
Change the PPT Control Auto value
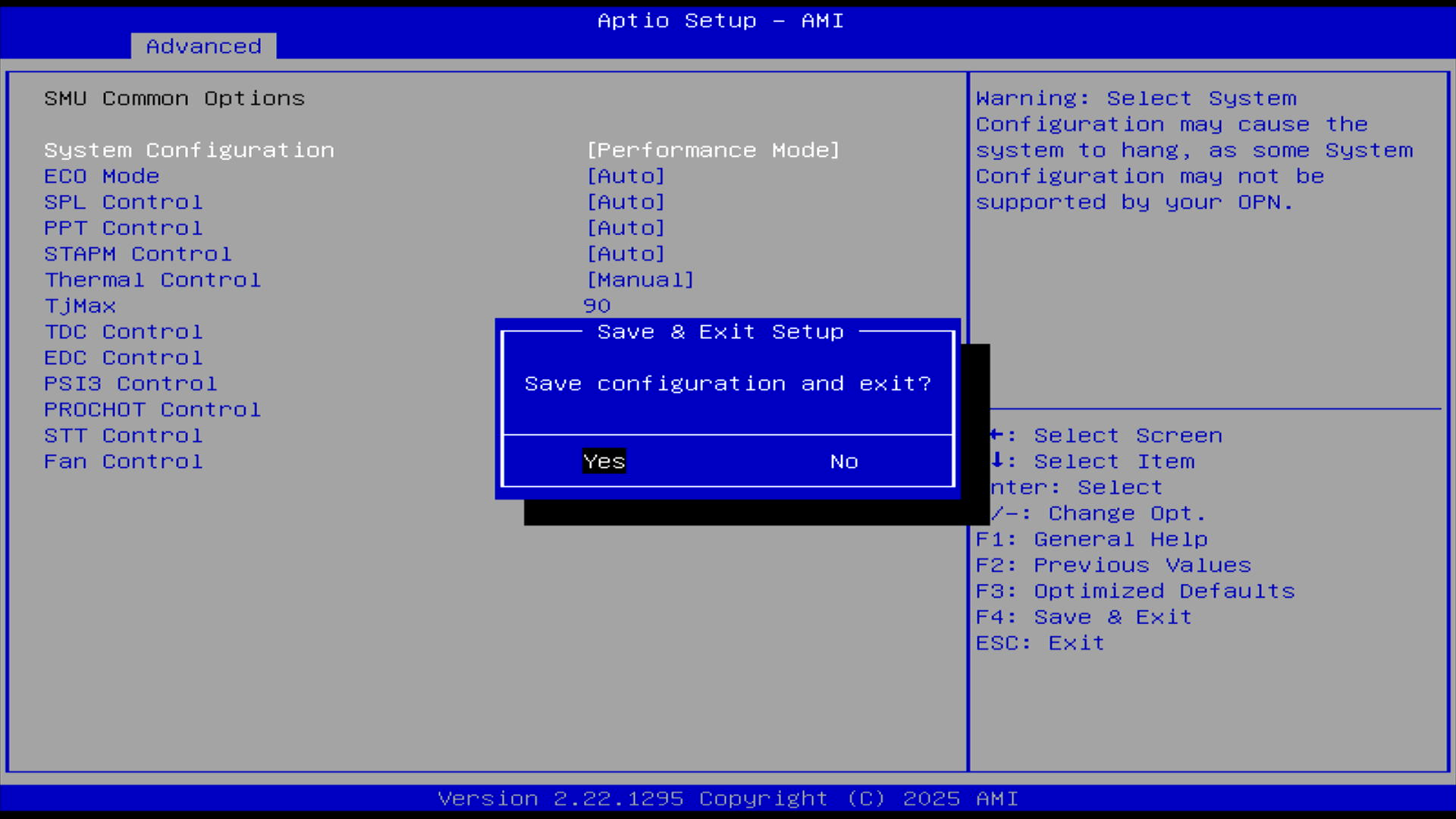(x=626, y=228)
